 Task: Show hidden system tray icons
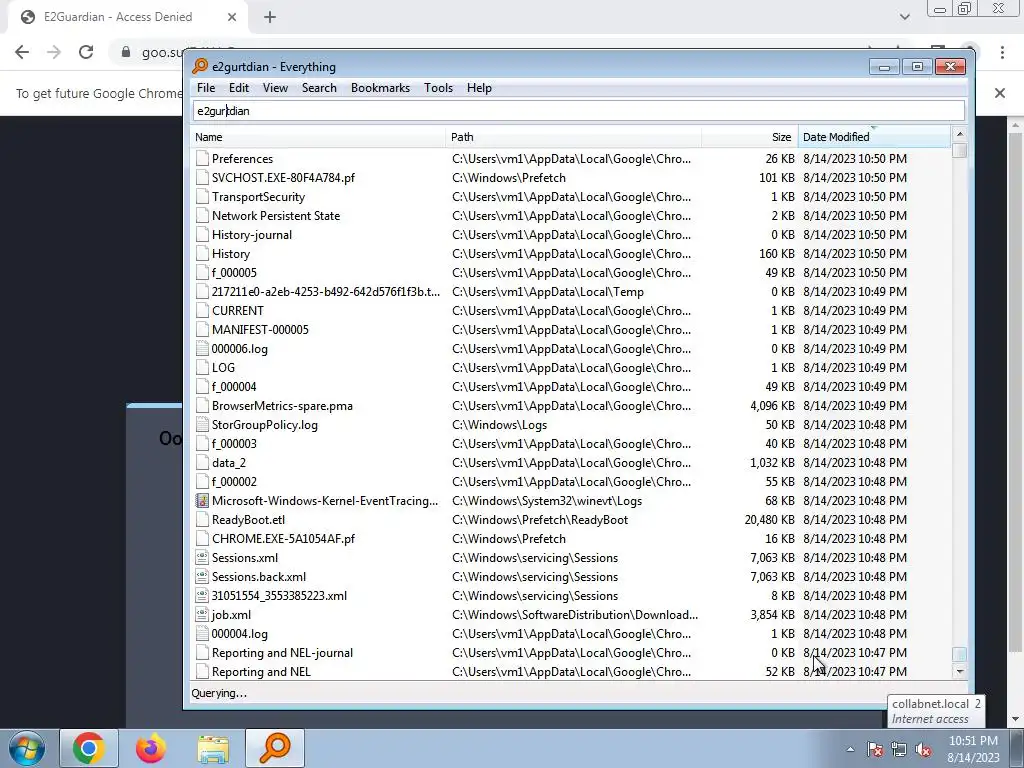coord(850,749)
